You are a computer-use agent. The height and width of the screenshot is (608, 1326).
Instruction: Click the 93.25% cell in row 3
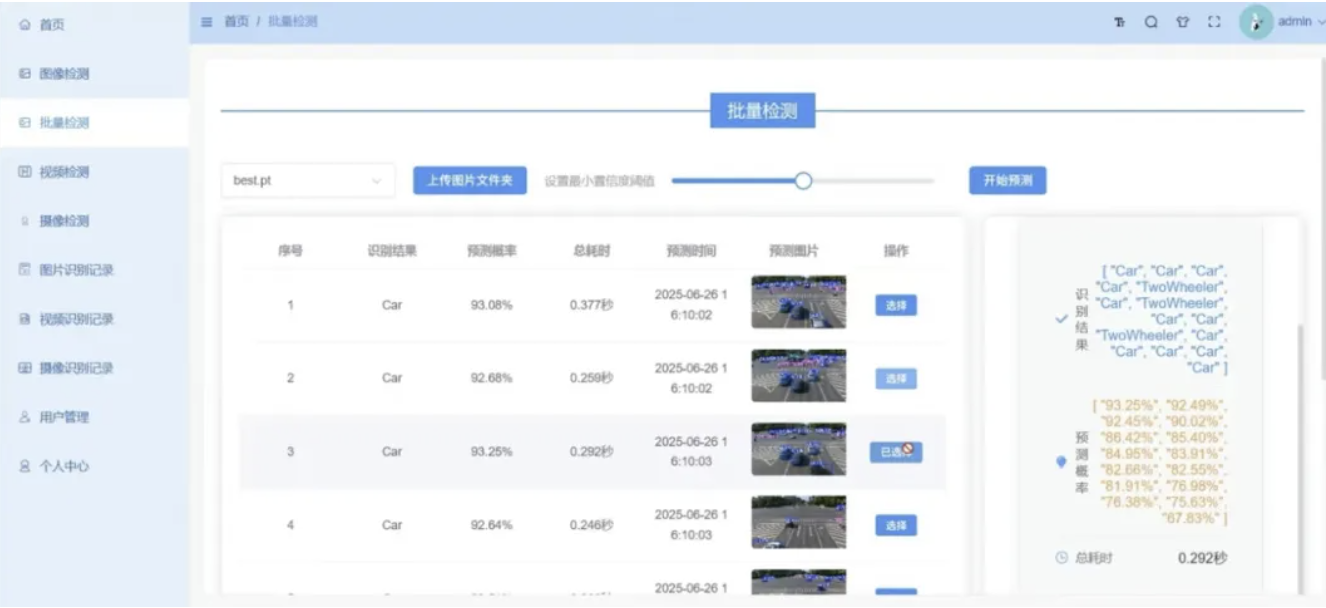(492, 452)
